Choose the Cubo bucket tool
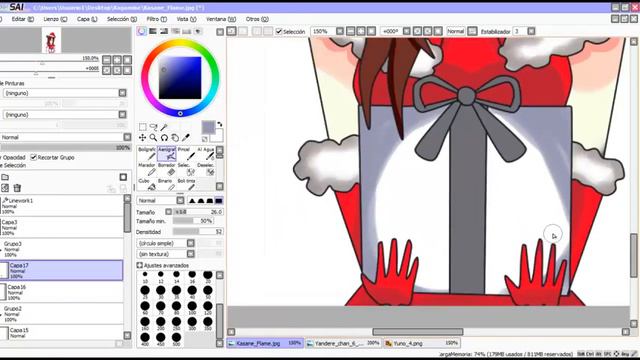Screen dimensions: 640x360 tap(147, 184)
